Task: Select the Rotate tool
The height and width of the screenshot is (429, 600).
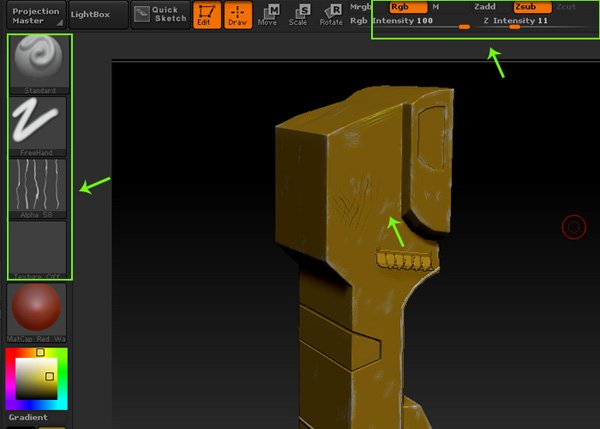Action: 331,15
